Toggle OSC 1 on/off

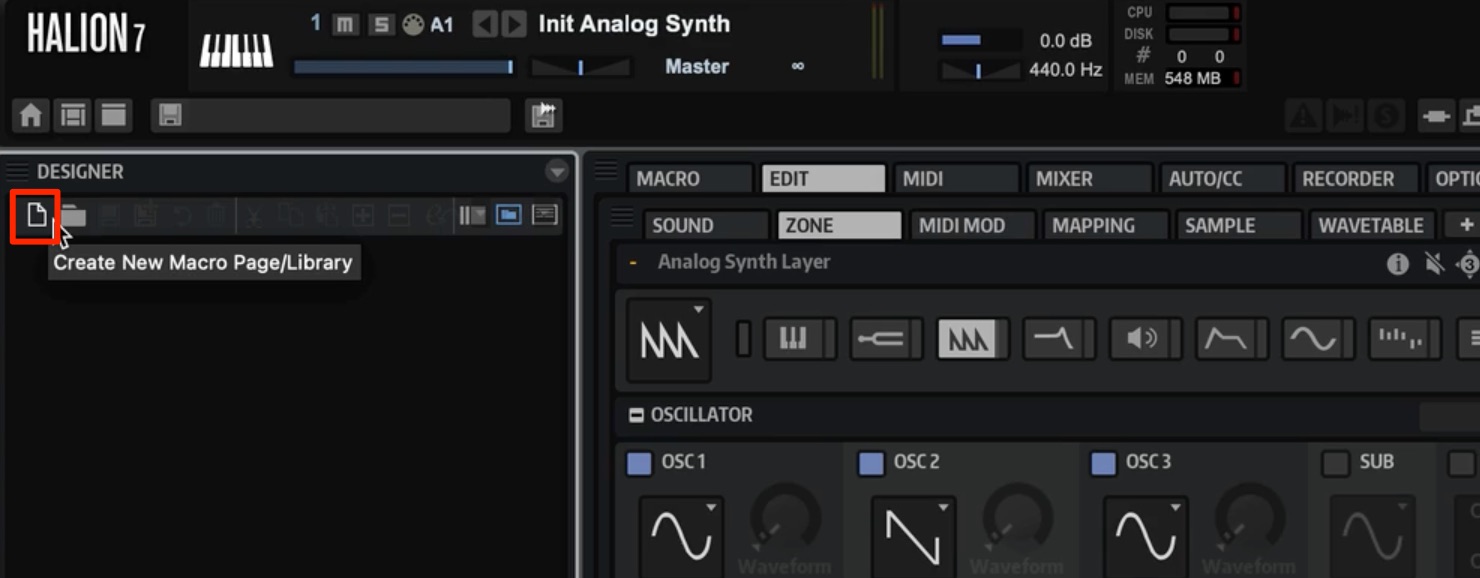pyautogui.click(x=639, y=463)
